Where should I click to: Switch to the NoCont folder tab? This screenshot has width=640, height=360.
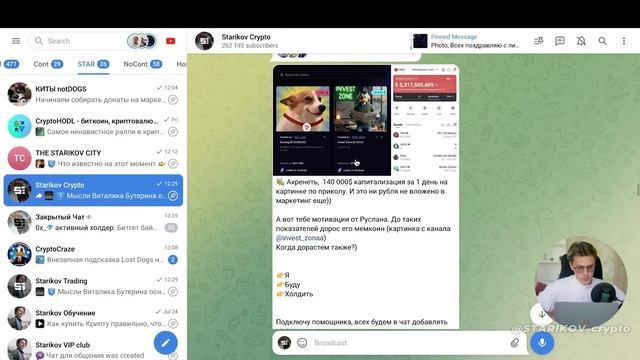pyautogui.click(x=142, y=64)
